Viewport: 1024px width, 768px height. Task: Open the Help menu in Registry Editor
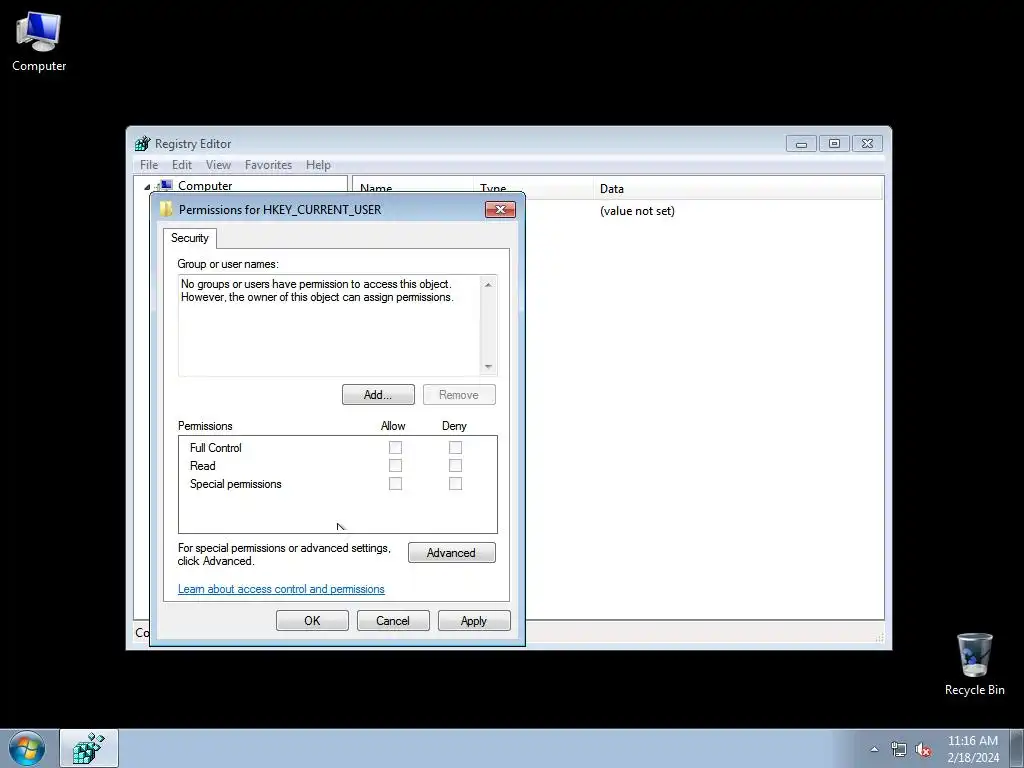(318, 165)
